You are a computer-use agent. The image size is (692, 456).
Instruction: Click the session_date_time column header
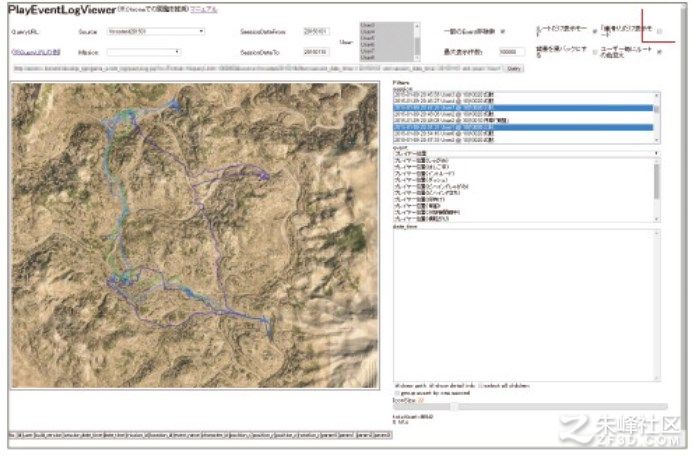pos(83,435)
